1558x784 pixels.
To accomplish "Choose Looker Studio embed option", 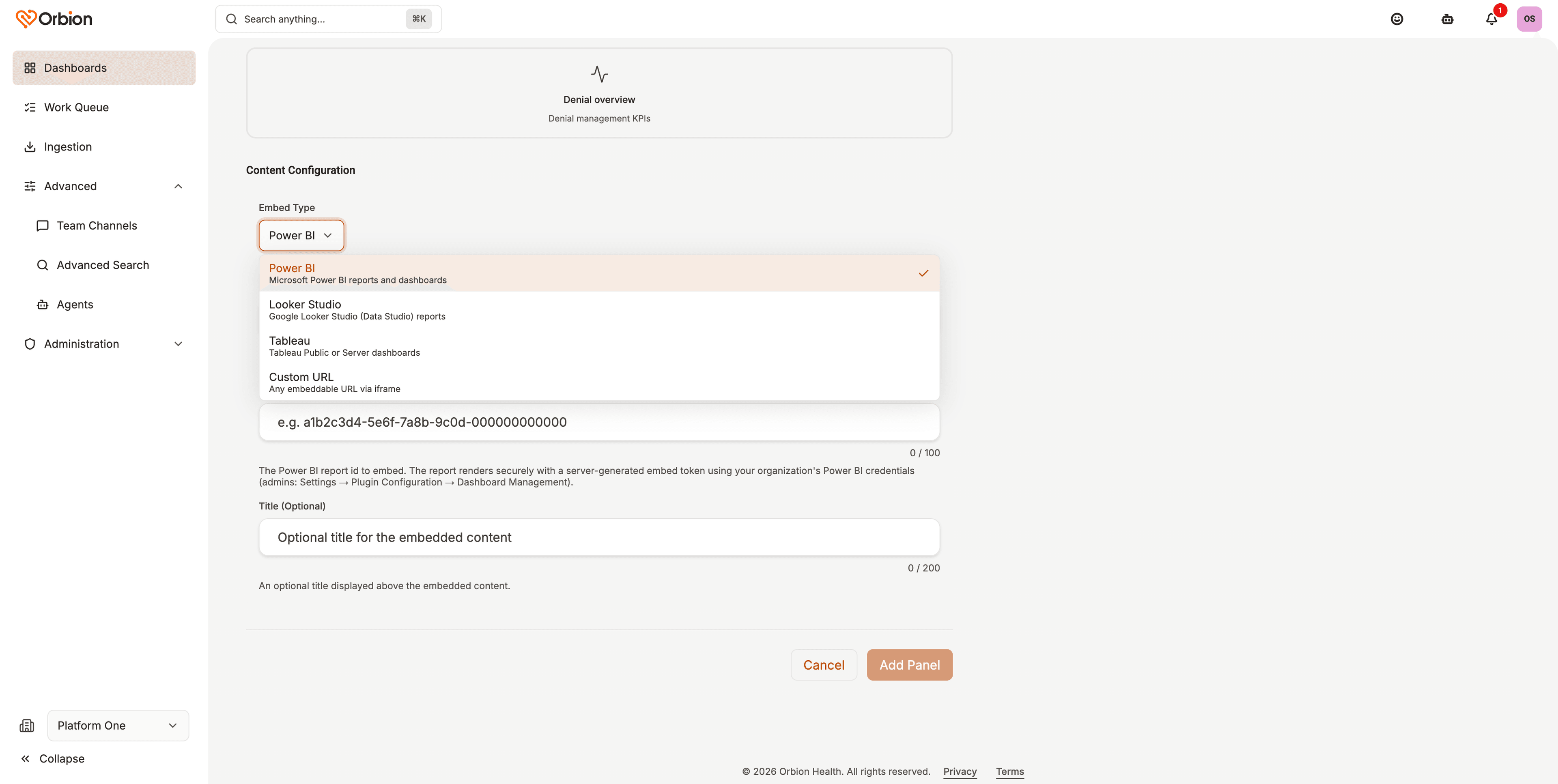I will point(599,309).
